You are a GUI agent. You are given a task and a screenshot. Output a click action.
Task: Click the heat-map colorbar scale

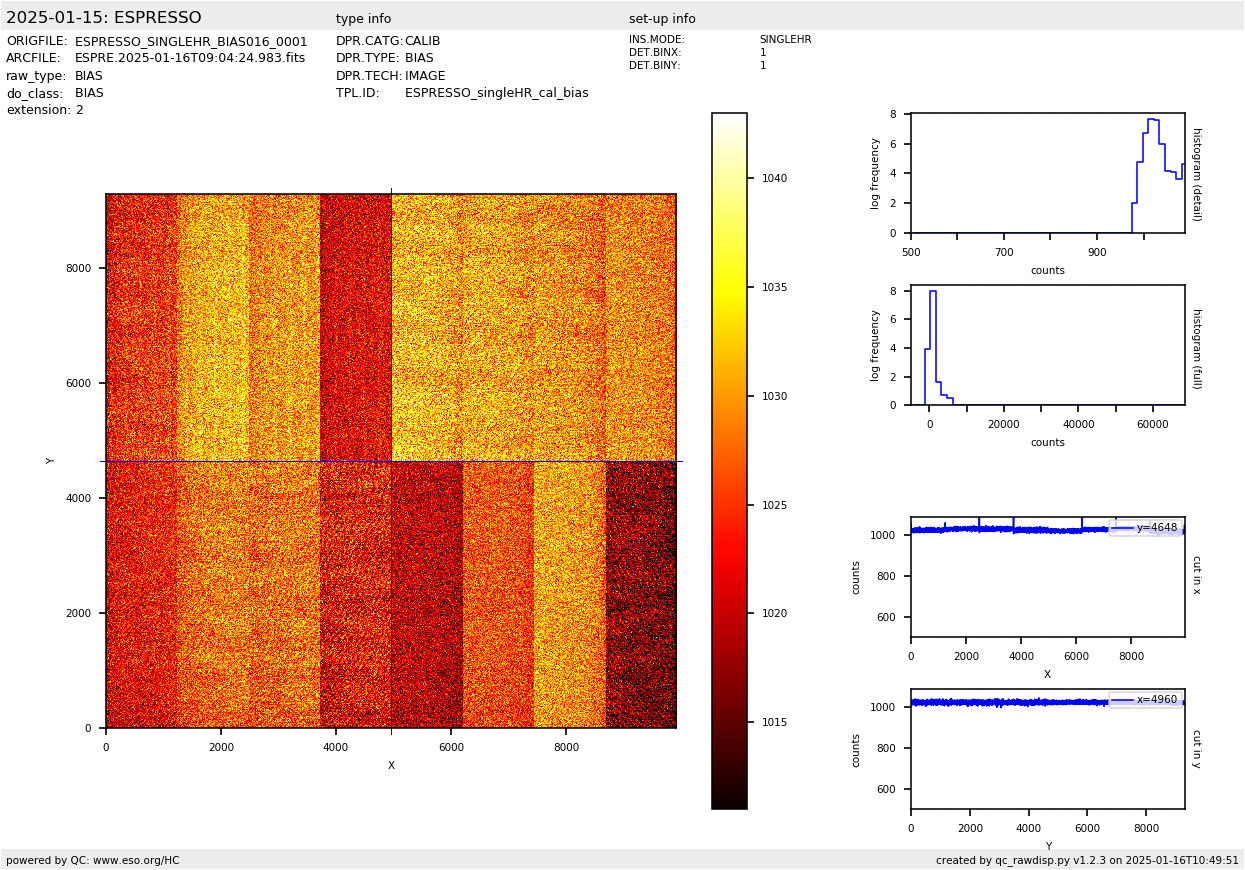729,461
